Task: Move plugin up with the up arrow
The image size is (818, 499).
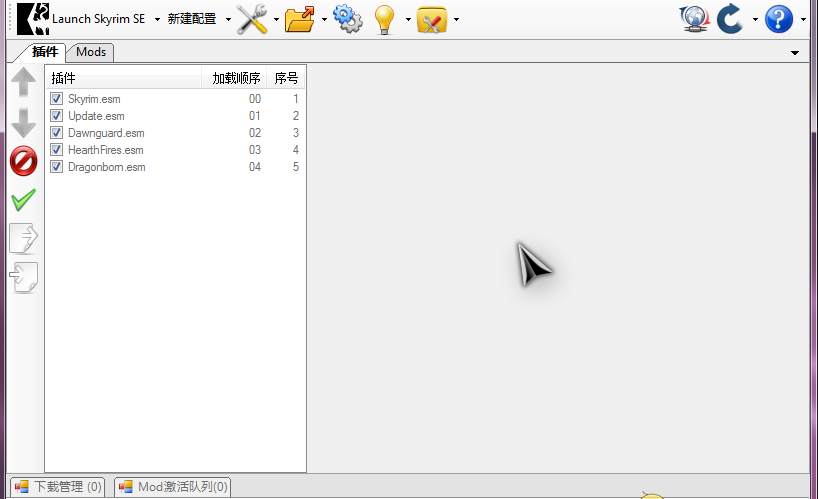Action: point(23,82)
